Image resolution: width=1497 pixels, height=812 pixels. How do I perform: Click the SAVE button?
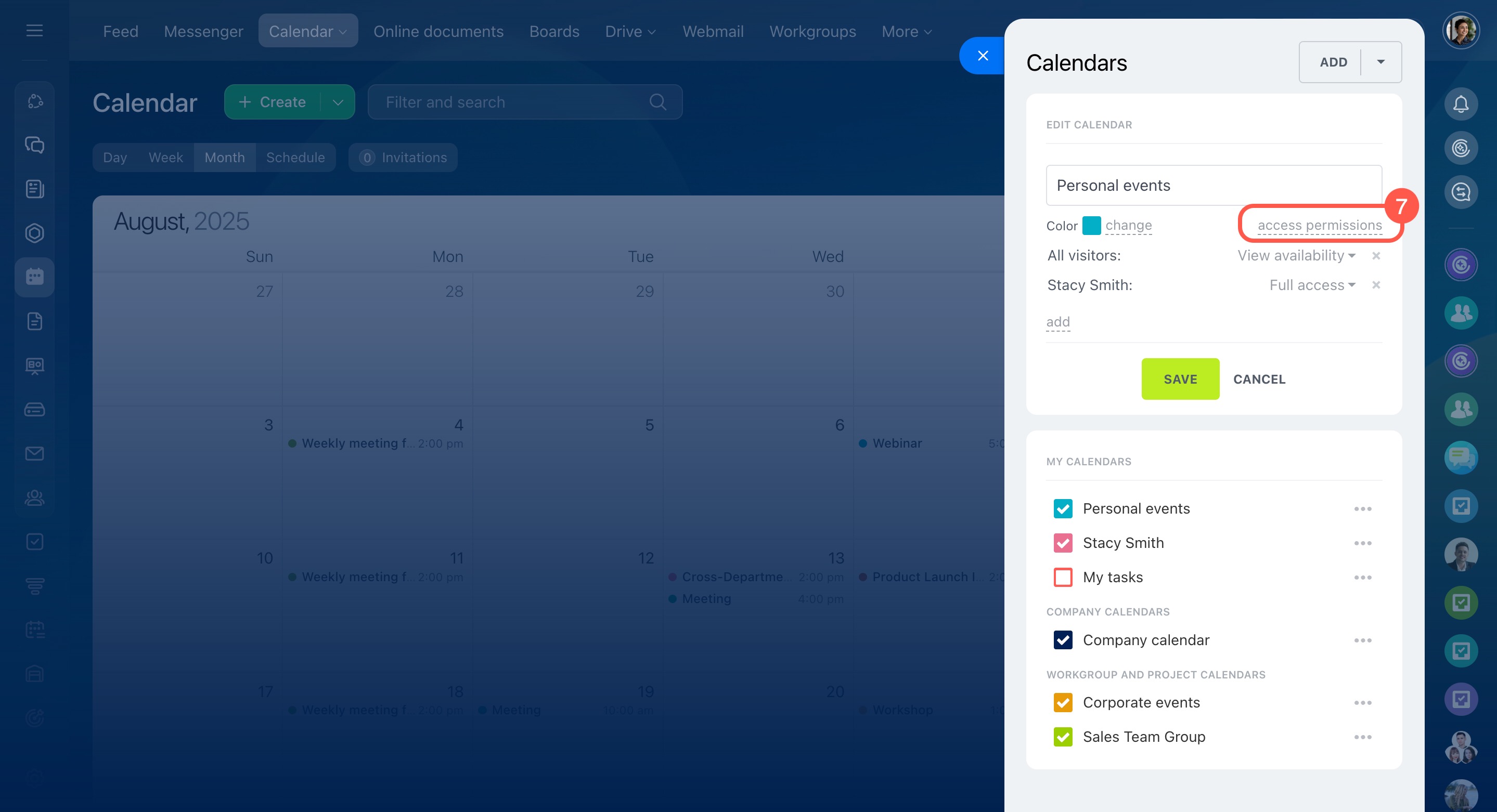(x=1180, y=378)
